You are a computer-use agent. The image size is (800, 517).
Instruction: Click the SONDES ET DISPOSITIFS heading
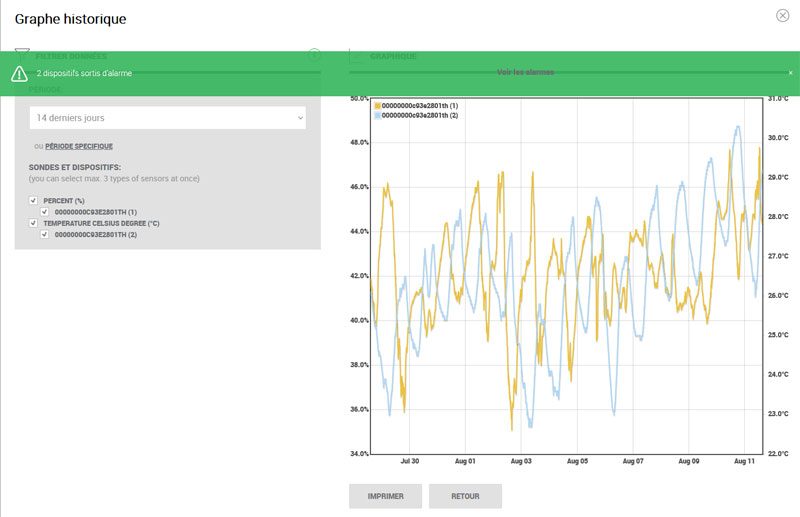click(x=74, y=167)
